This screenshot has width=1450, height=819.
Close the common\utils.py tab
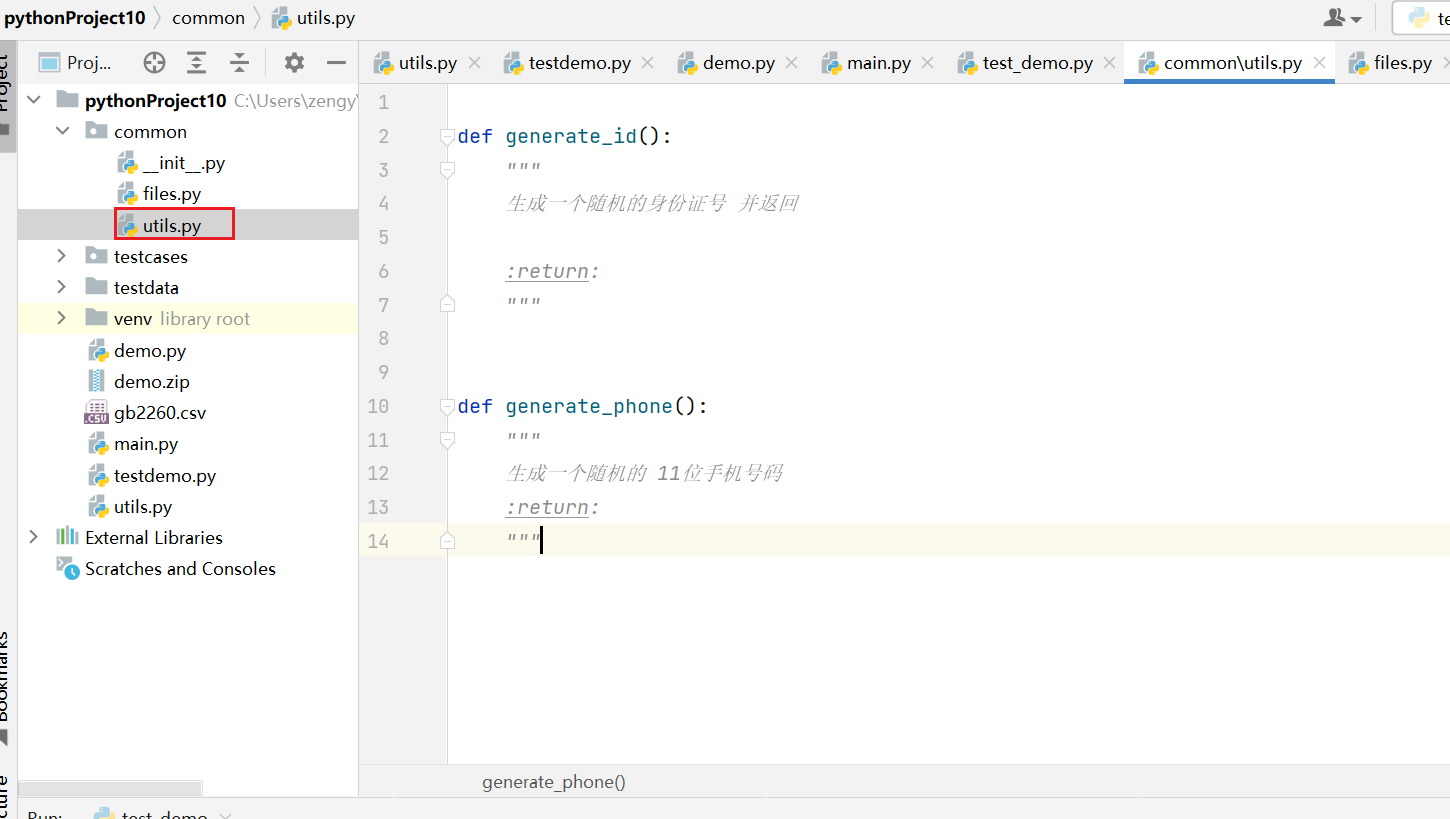point(1319,63)
